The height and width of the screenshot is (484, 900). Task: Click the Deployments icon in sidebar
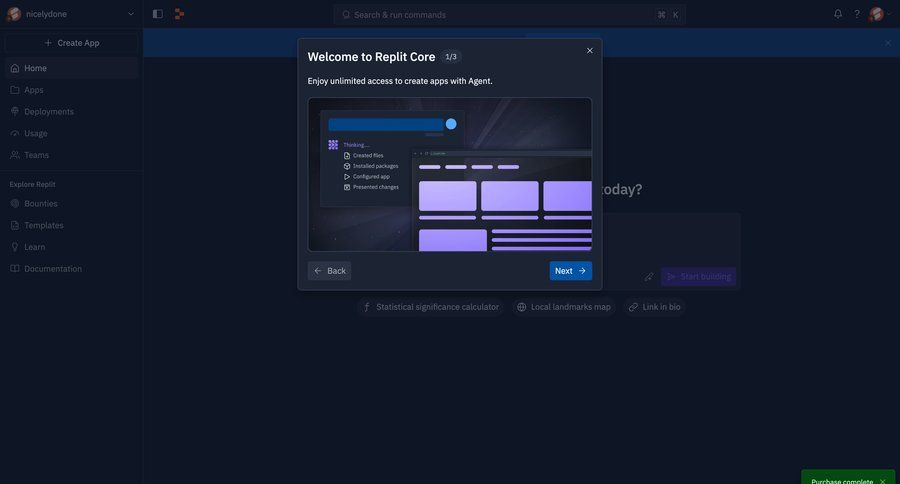[15, 111]
